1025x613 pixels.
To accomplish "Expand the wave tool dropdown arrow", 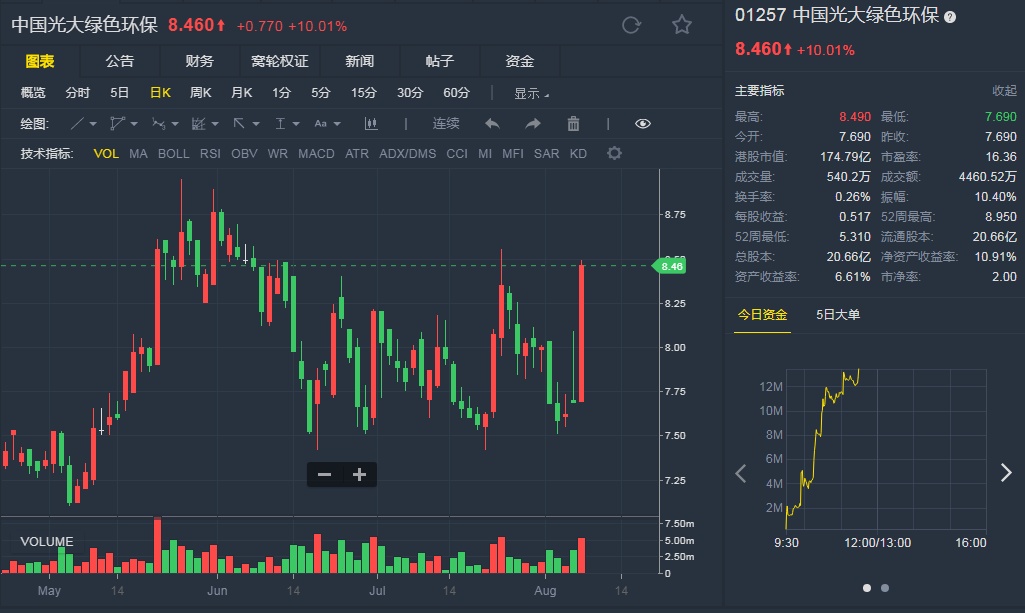I will click(x=175, y=124).
